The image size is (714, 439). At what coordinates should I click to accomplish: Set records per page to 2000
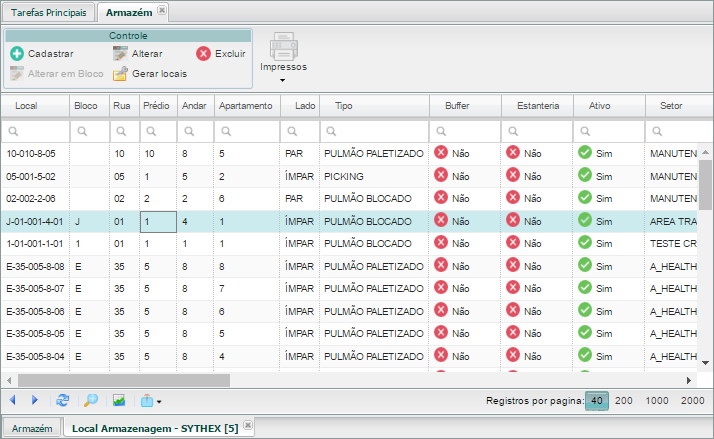click(x=693, y=401)
